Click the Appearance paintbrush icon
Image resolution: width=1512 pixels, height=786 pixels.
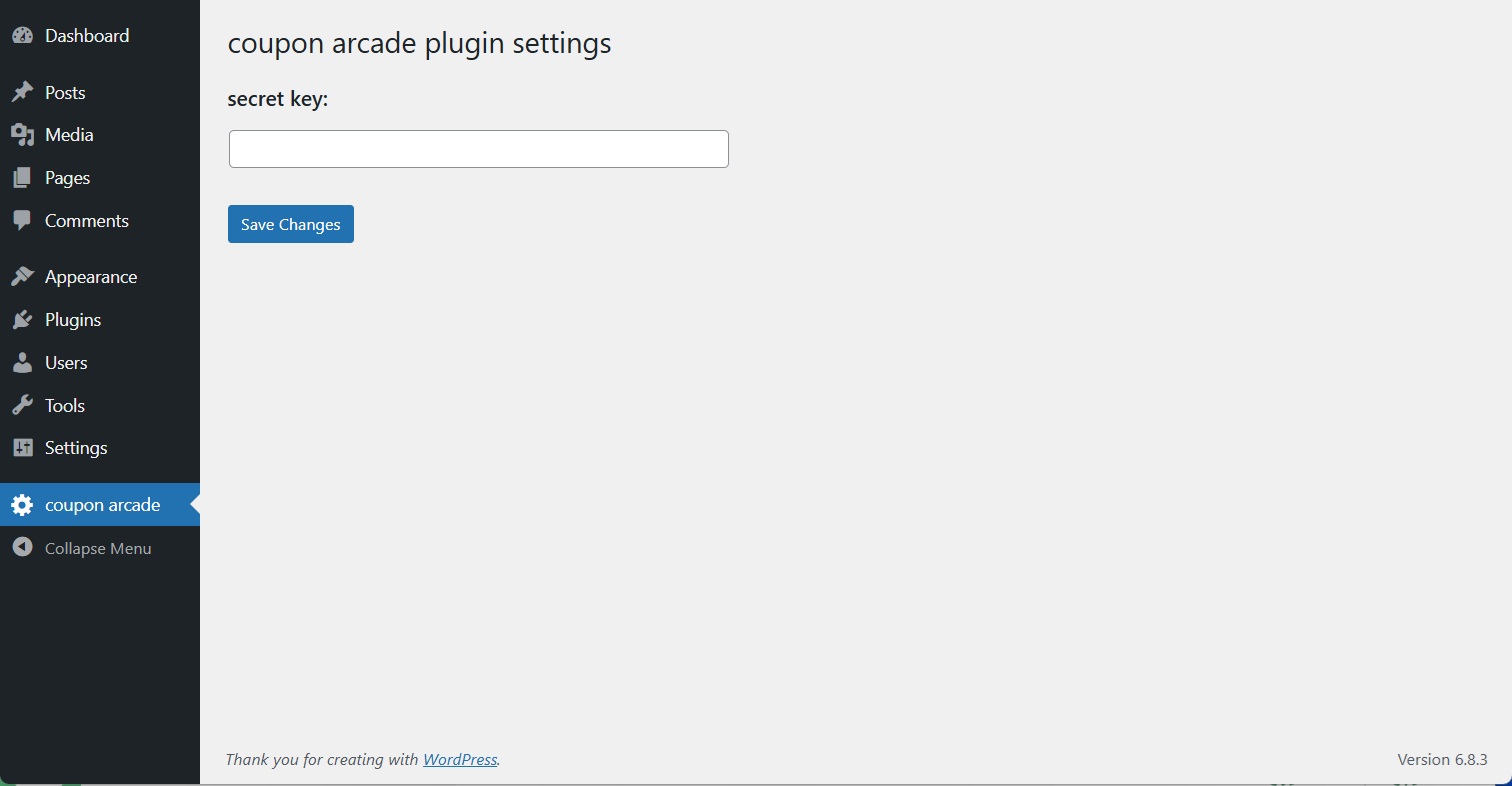click(x=22, y=277)
